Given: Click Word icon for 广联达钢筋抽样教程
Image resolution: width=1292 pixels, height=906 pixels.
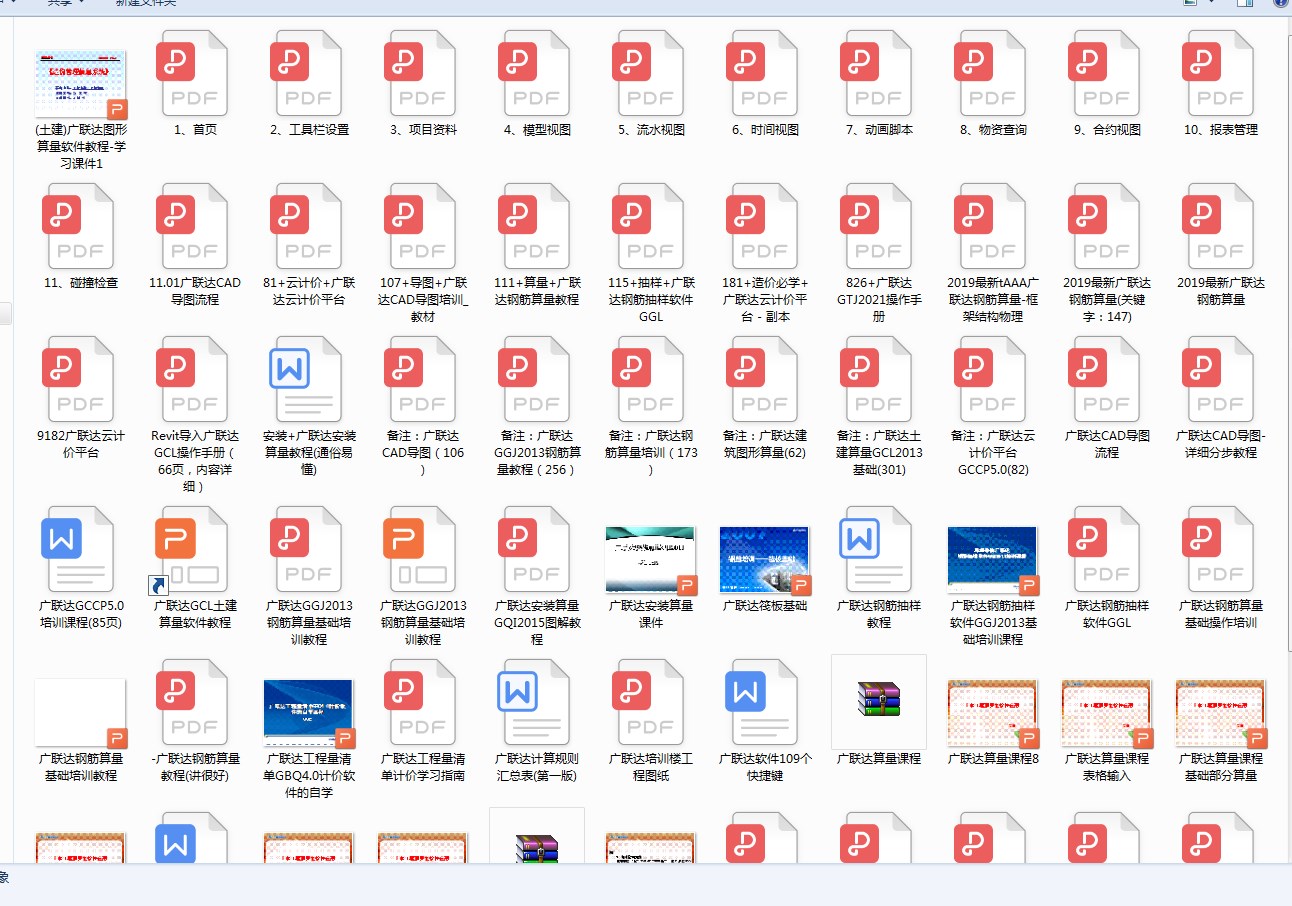Looking at the screenshot, I should (x=875, y=550).
